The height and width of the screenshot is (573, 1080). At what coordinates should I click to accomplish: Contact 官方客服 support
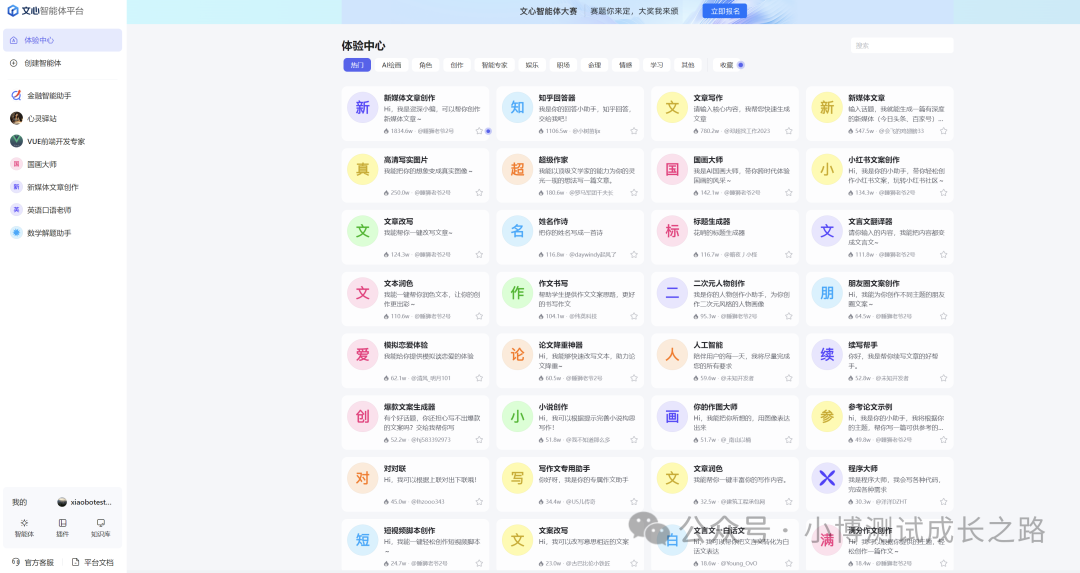[x=33, y=562]
